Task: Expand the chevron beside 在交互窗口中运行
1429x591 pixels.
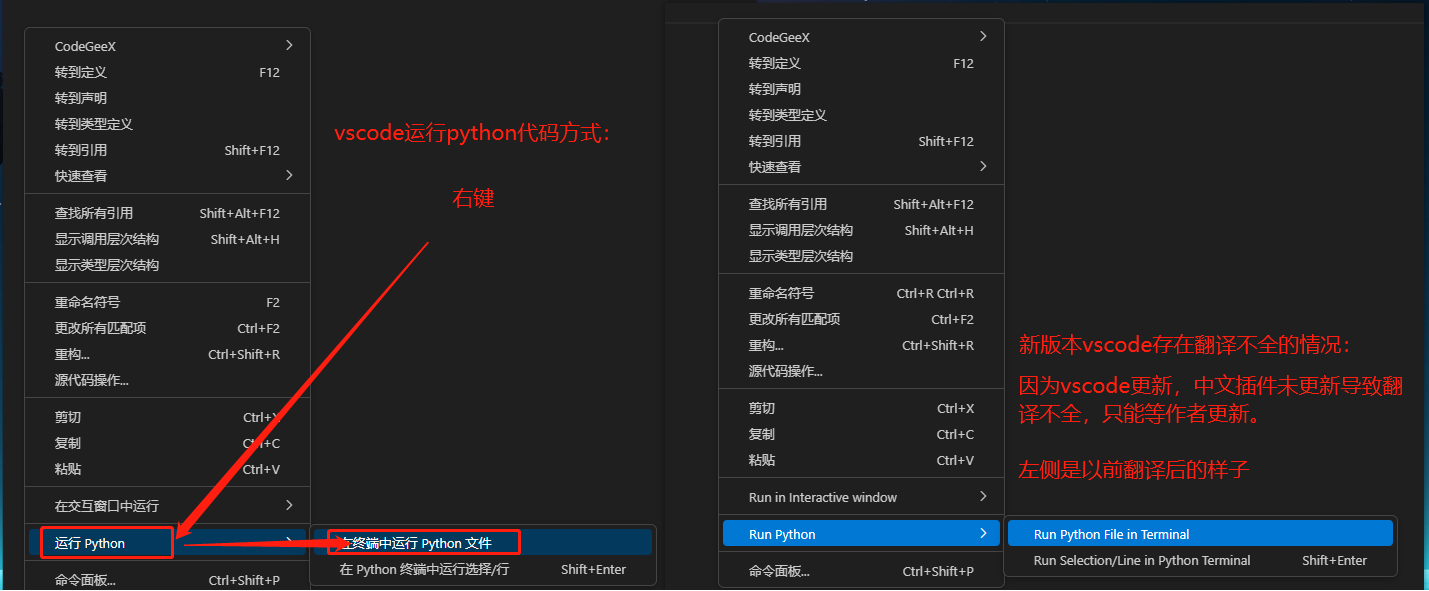Action: click(x=289, y=505)
